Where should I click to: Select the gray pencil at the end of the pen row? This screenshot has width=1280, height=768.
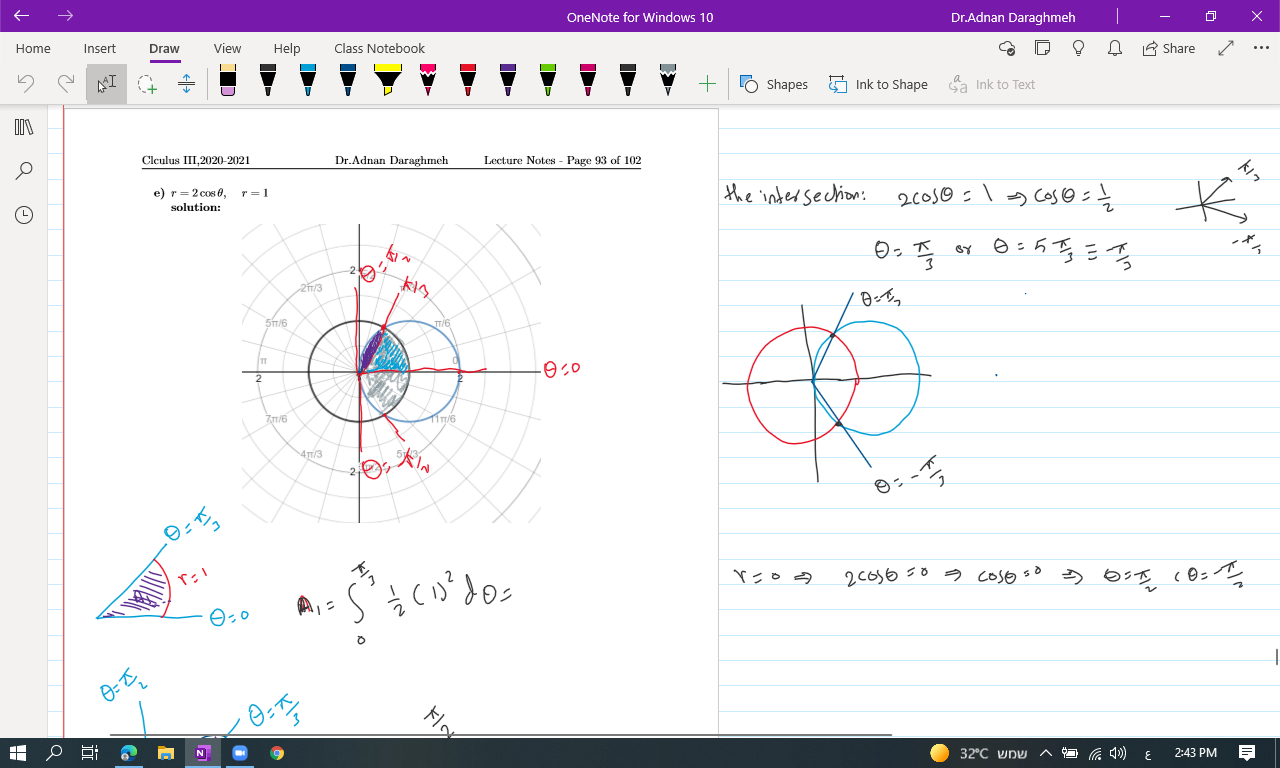click(667, 80)
